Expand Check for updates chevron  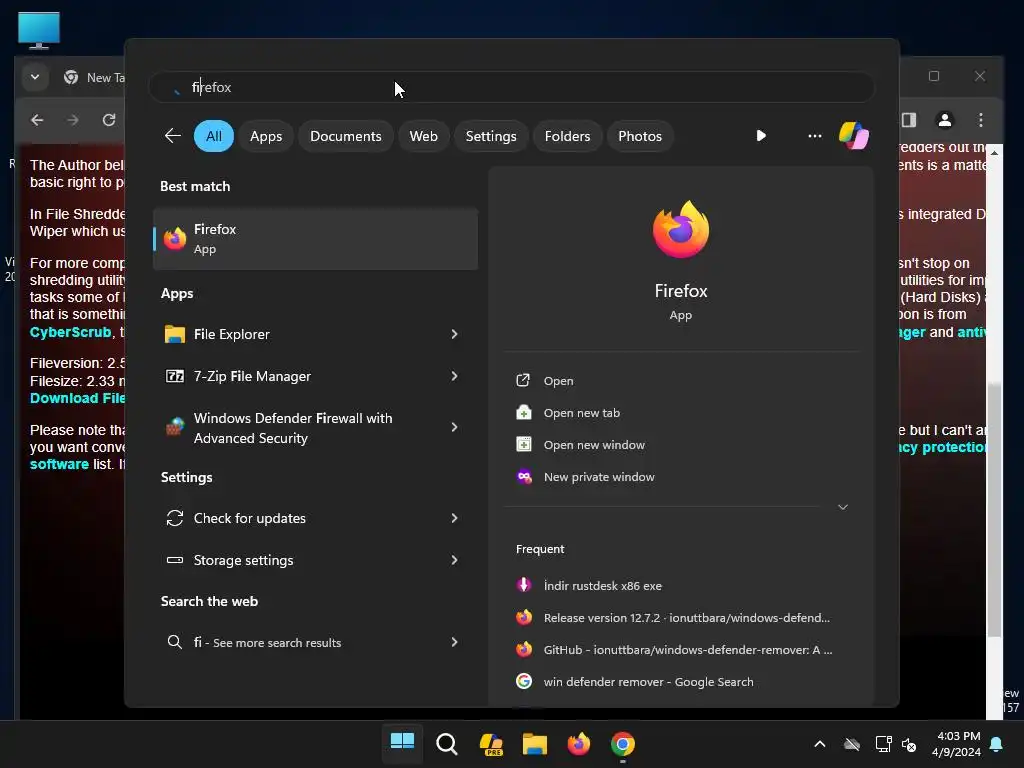(455, 519)
